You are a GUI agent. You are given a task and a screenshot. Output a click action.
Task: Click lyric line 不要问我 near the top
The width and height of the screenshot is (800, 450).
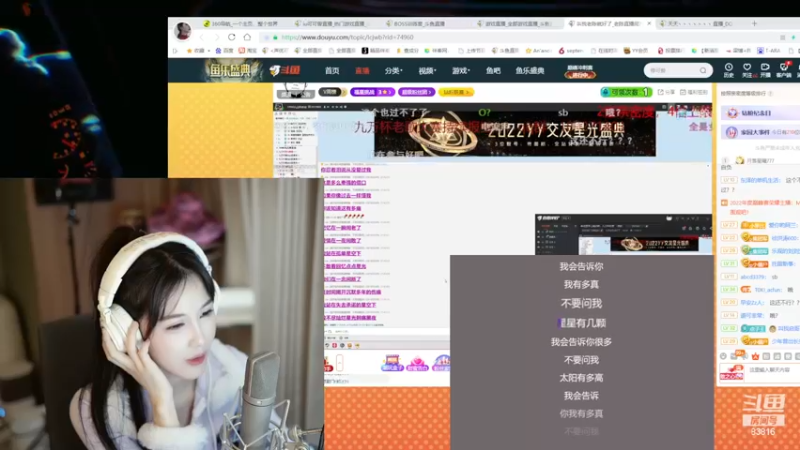coord(581,304)
